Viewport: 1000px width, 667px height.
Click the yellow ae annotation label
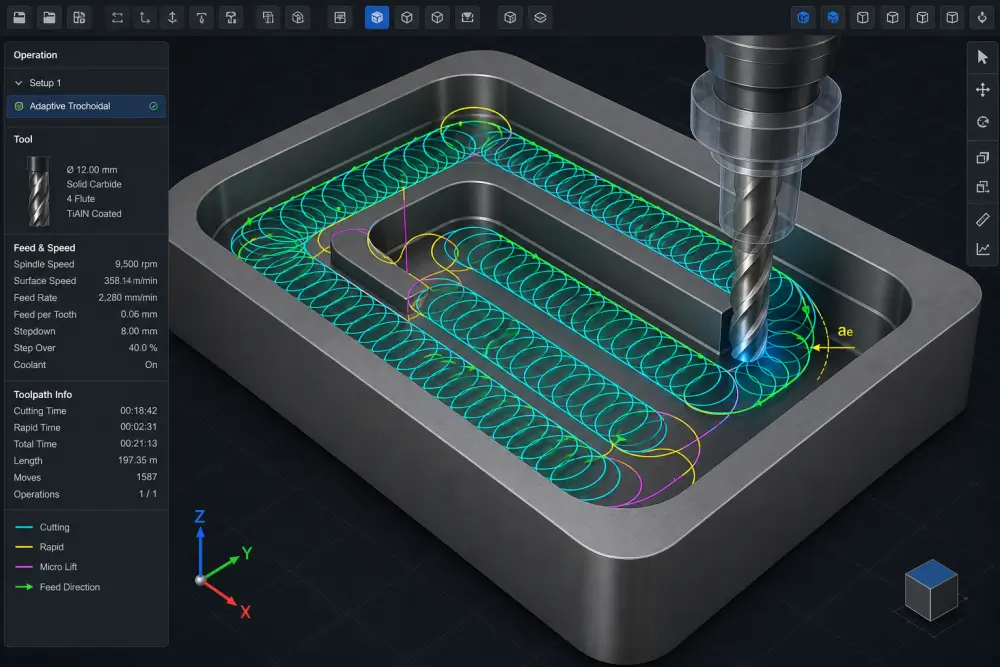845,331
